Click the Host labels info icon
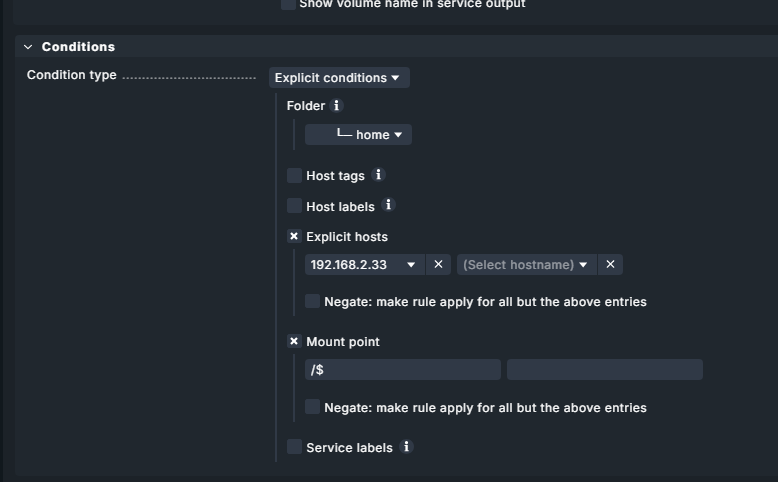The width and height of the screenshot is (778, 482). click(389, 205)
